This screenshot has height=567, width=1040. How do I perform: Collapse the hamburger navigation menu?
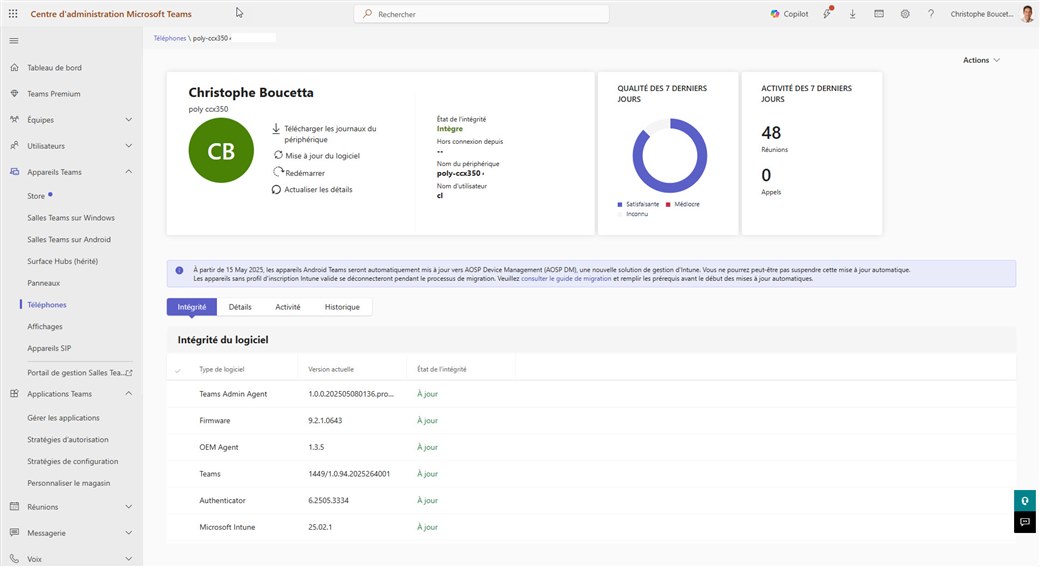pos(14,40)
